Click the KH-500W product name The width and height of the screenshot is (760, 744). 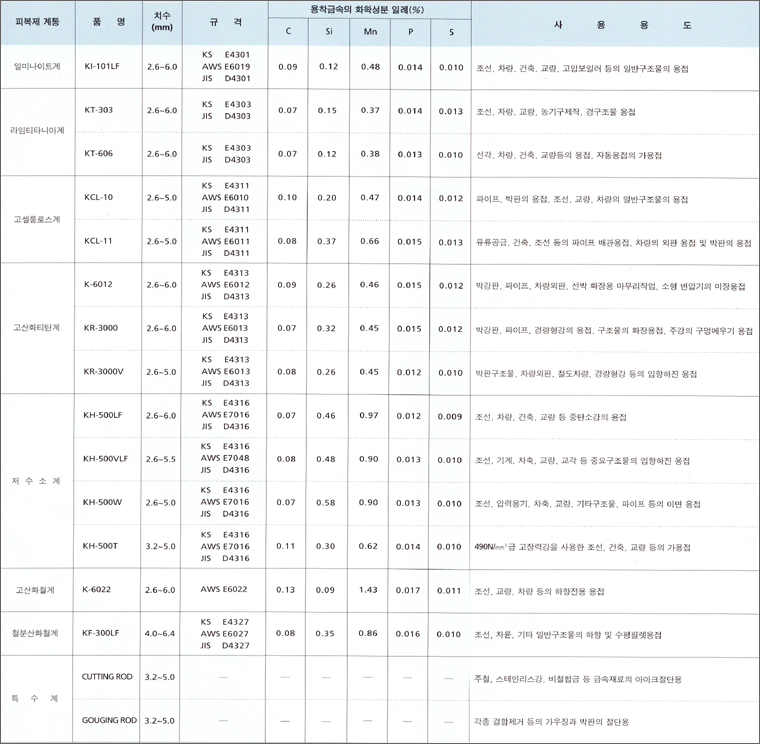tap(102, 502)
